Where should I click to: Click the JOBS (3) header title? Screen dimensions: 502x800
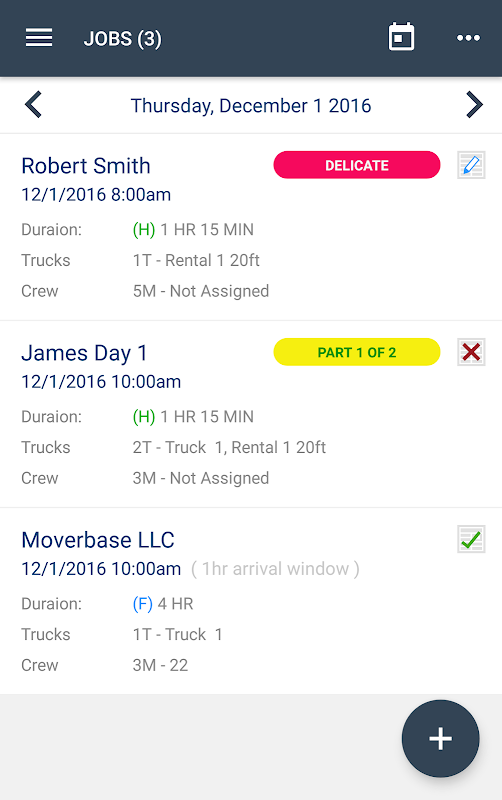pyautogui.click(x=122, y=39)
